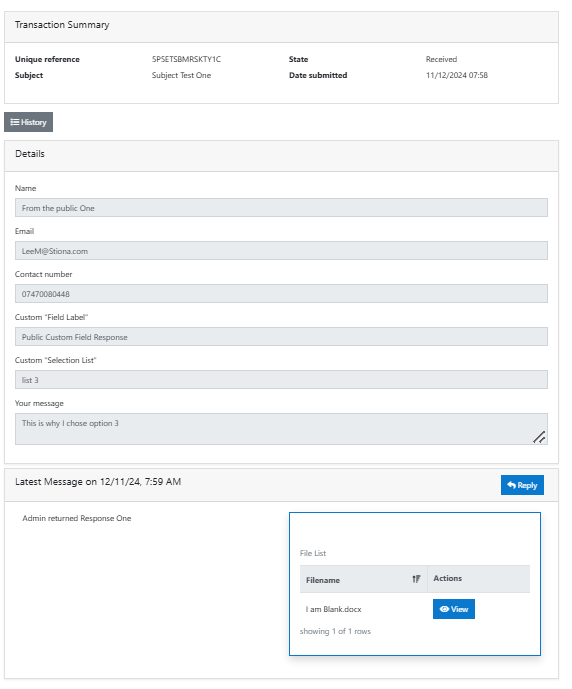The height and width of the screenshot is (689, 572).
Task: Select unique reference SPSETSBMRSKTY1C
Action: pos(186,59)
